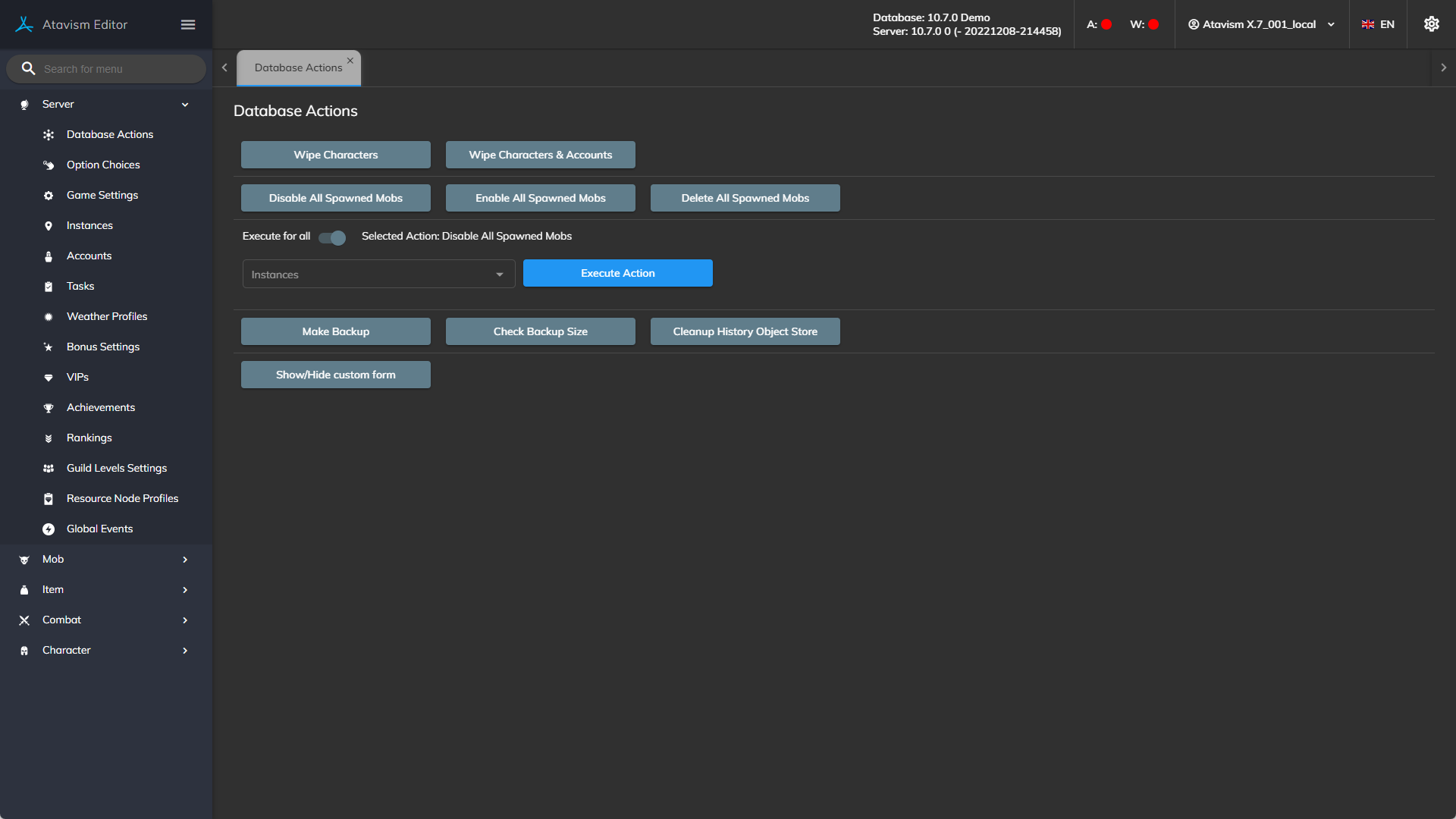This screenshot has height=819, width=1456.
Task: Click the Achievements trophy icon
Action: point(49,408)
